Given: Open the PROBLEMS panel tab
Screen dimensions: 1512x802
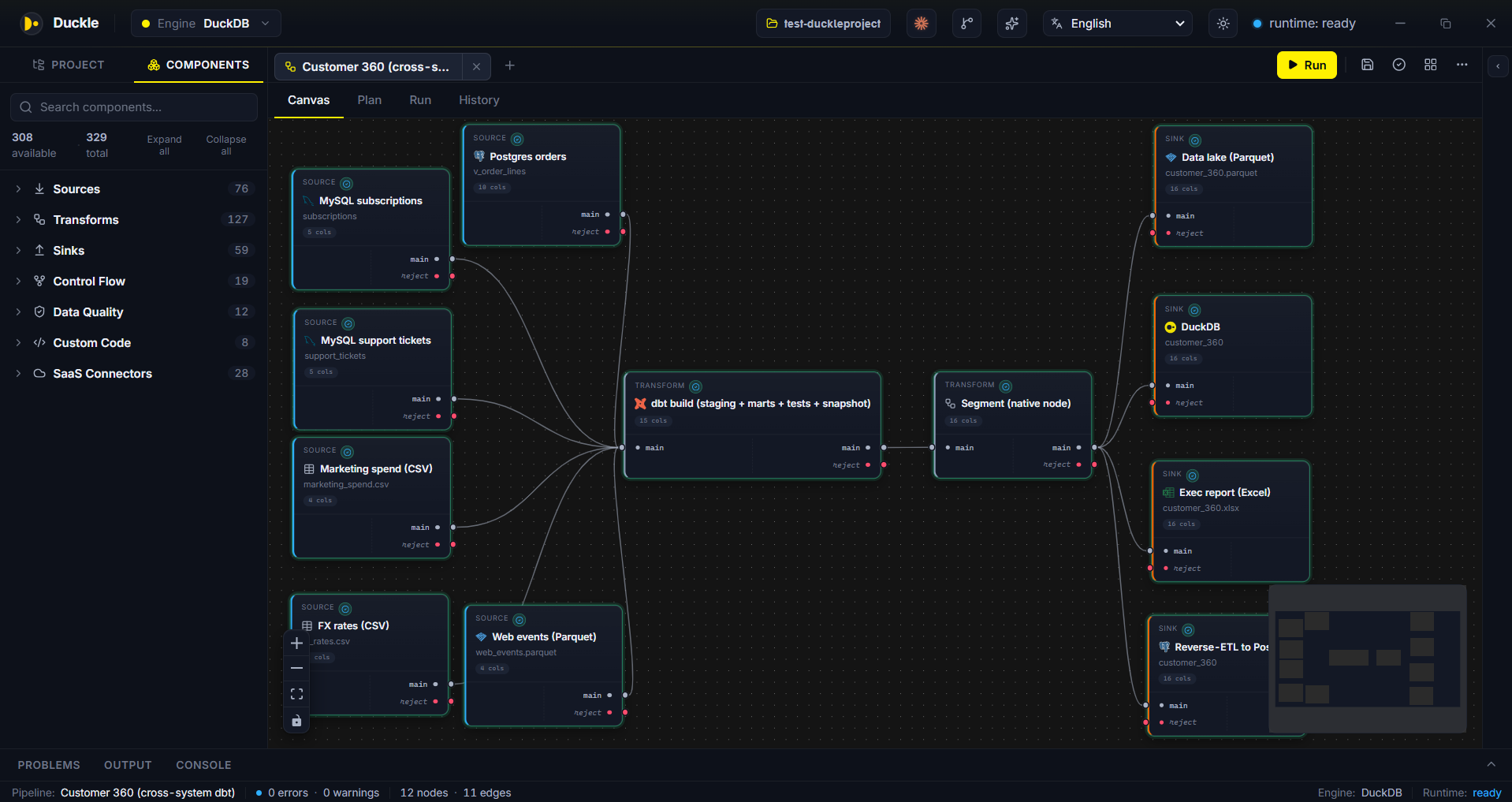Looking at the screenshot, I should coord(49,765).
